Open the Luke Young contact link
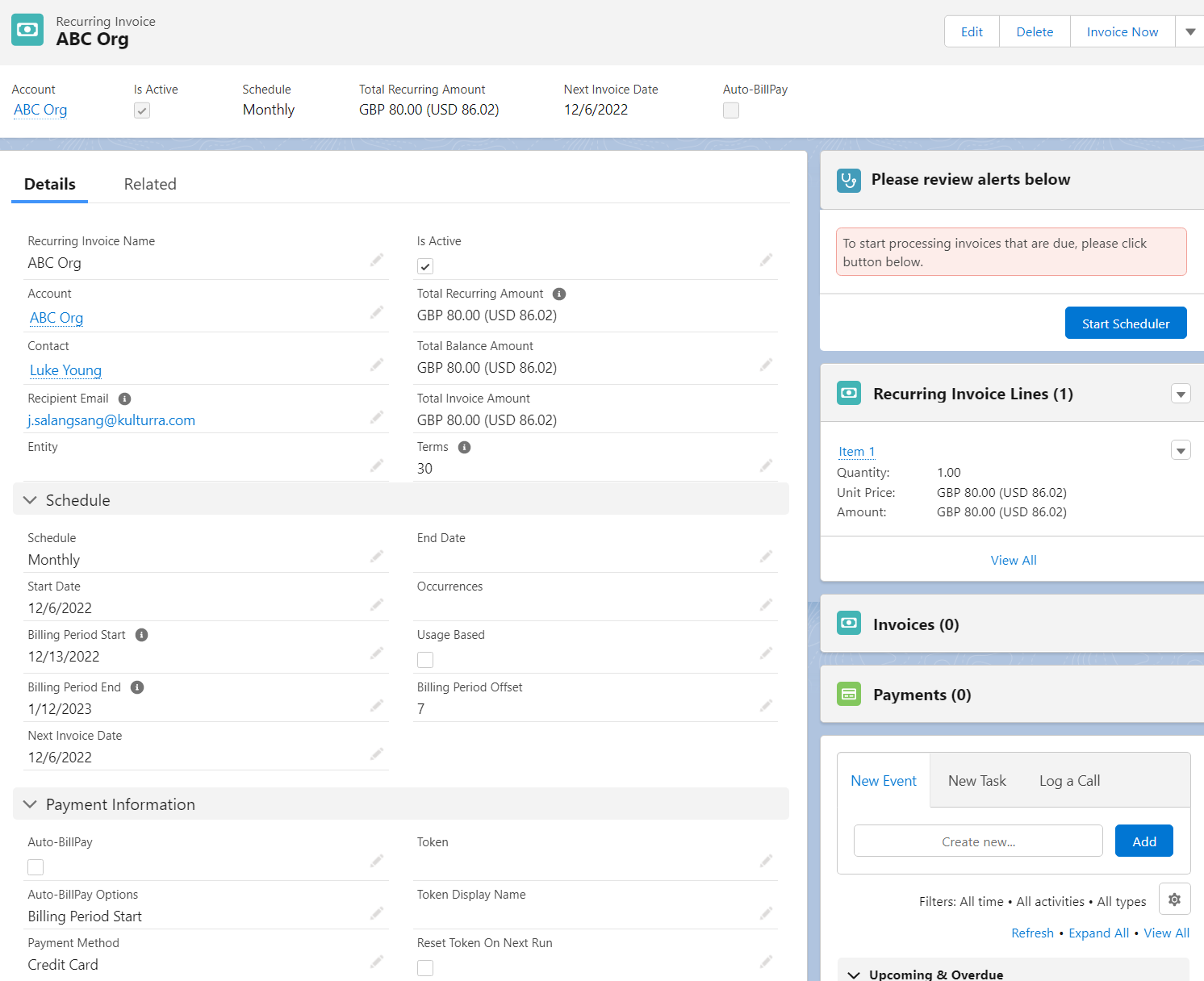This screenshot has height=981, width=1204. pyautogui.click(x=65, y=370)
